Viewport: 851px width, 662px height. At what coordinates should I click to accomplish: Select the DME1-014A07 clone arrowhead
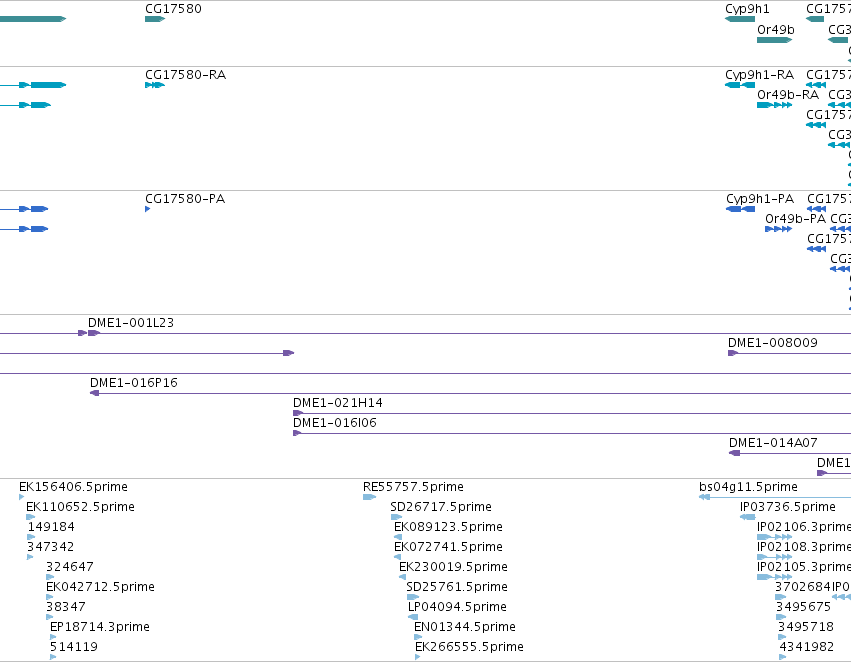click(x=734, y=453)
